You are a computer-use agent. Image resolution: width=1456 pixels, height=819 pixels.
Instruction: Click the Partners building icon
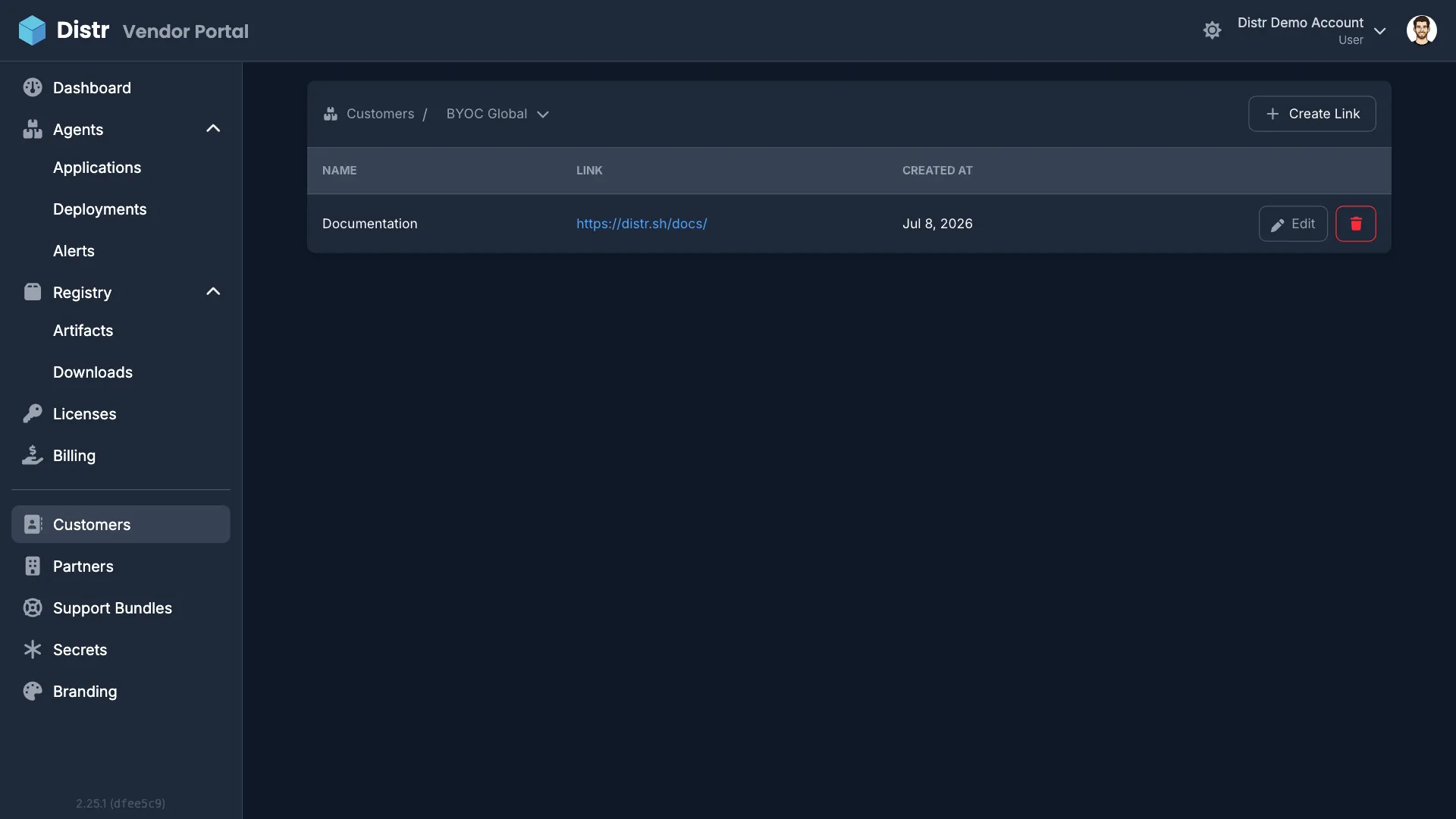(x=33, y=566)
